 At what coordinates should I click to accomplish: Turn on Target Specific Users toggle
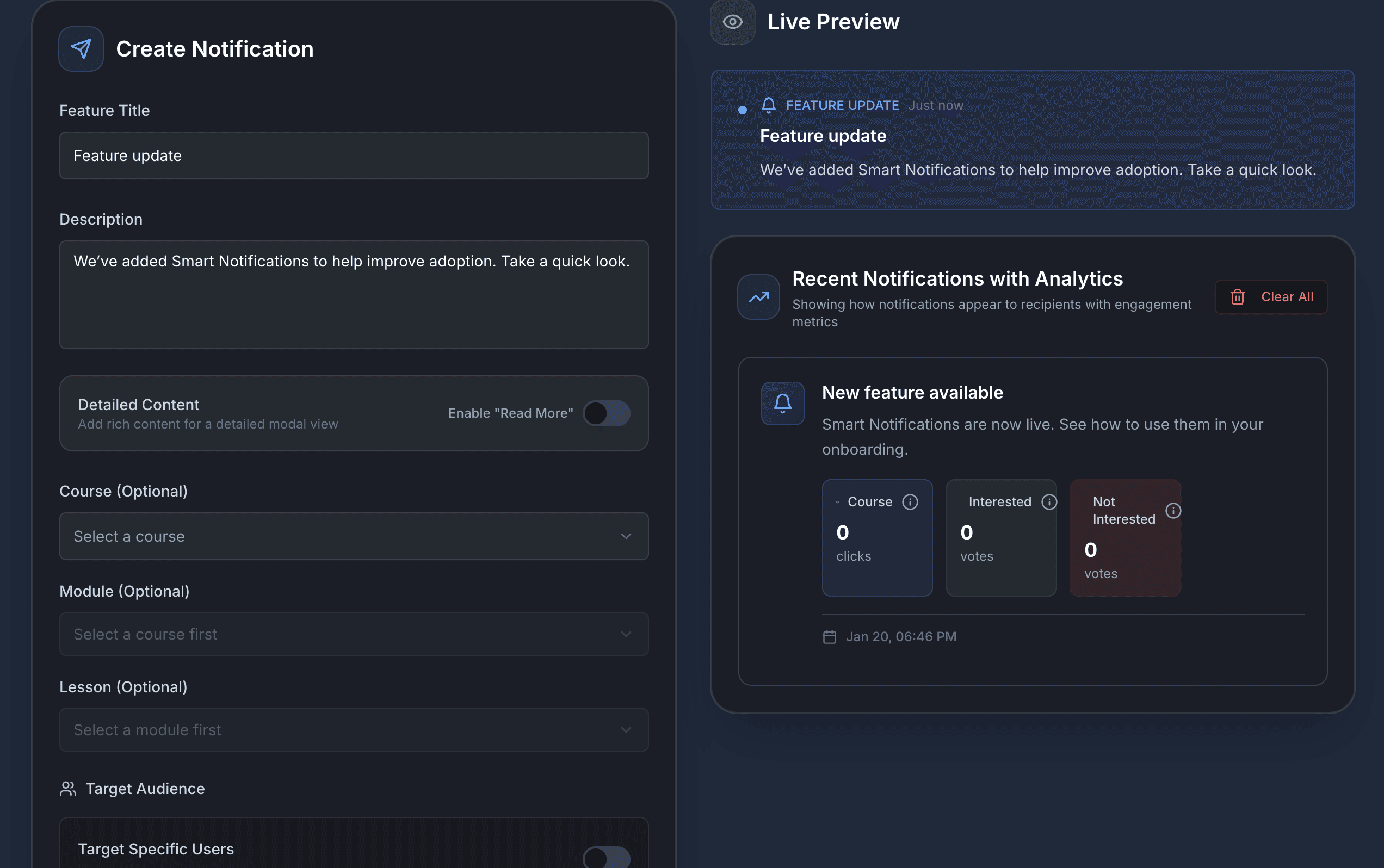click(x=607, y=858)
